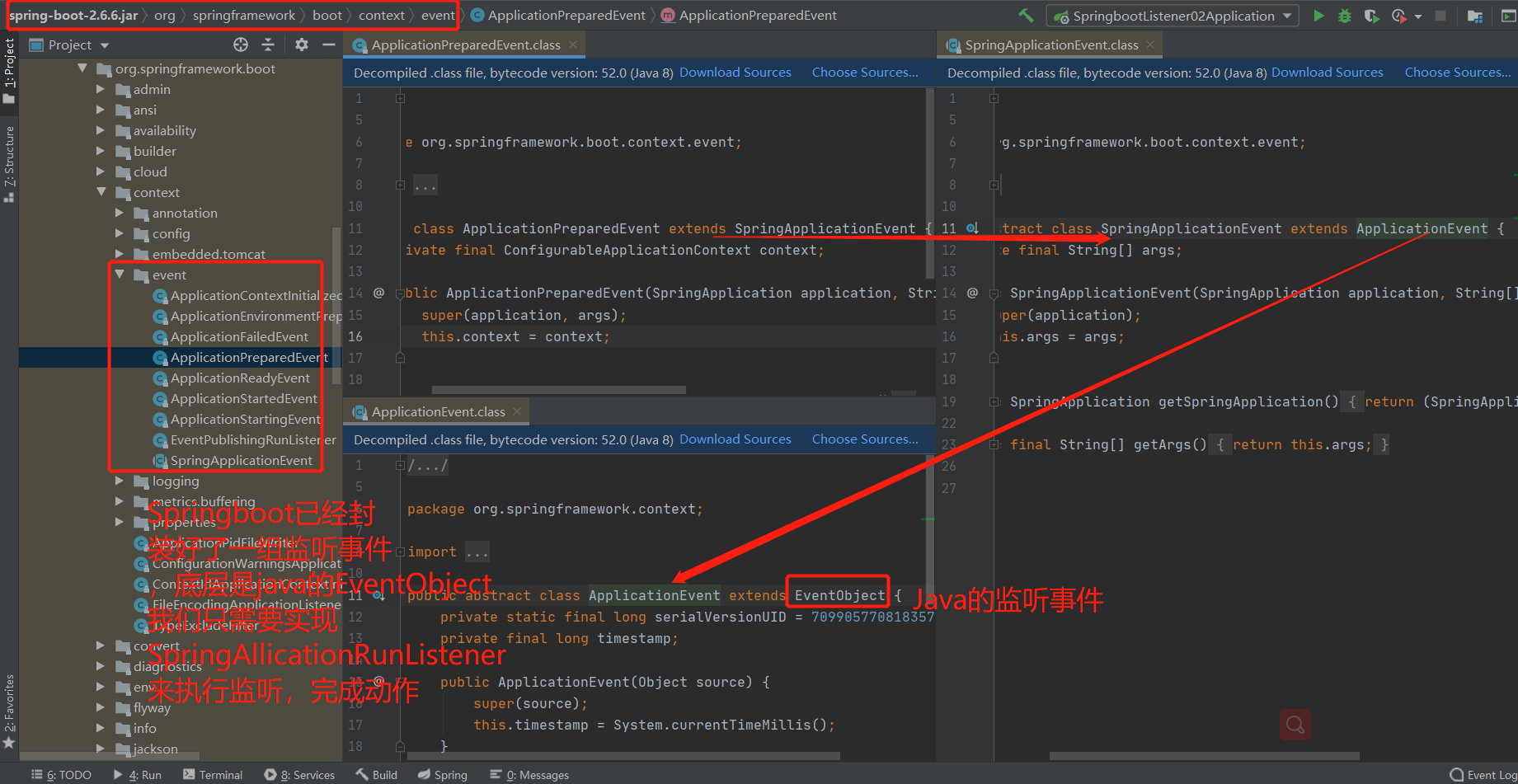The image size is (1518, 784).
Task: Click the admin package folder icon
Action: [x=123, y=90]
